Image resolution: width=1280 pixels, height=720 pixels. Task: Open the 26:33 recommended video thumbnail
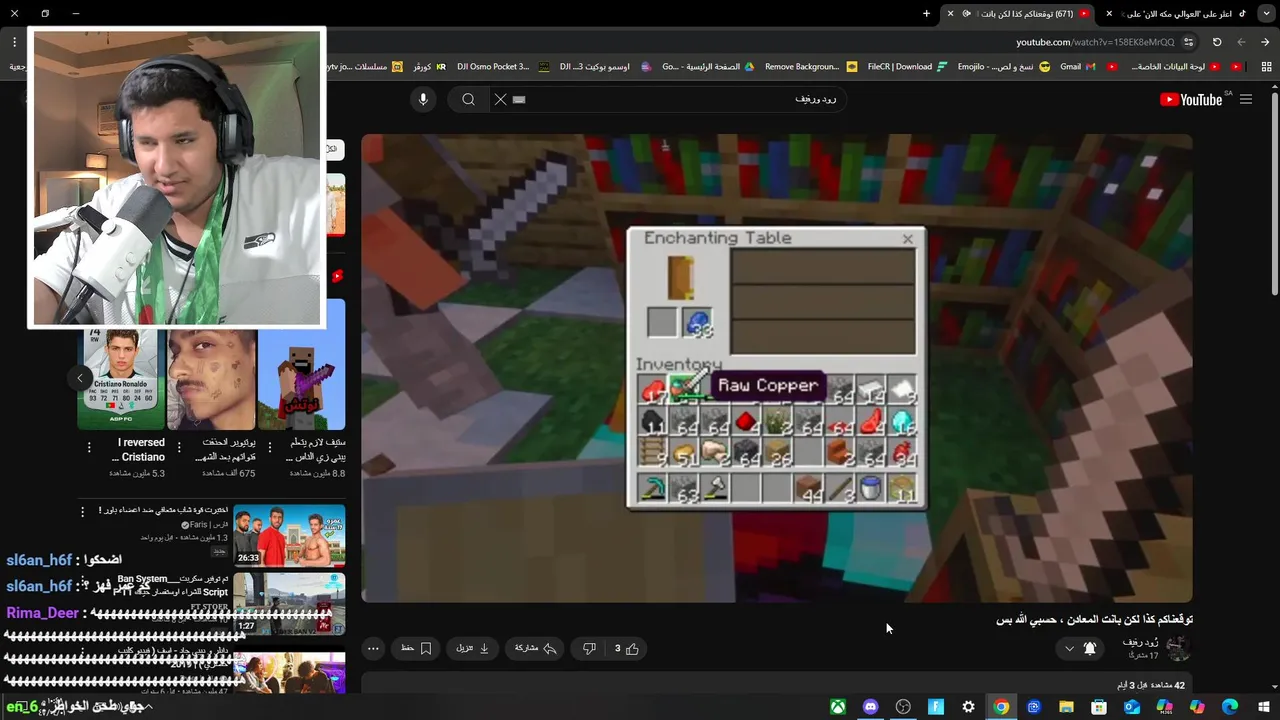coord(290,535)
